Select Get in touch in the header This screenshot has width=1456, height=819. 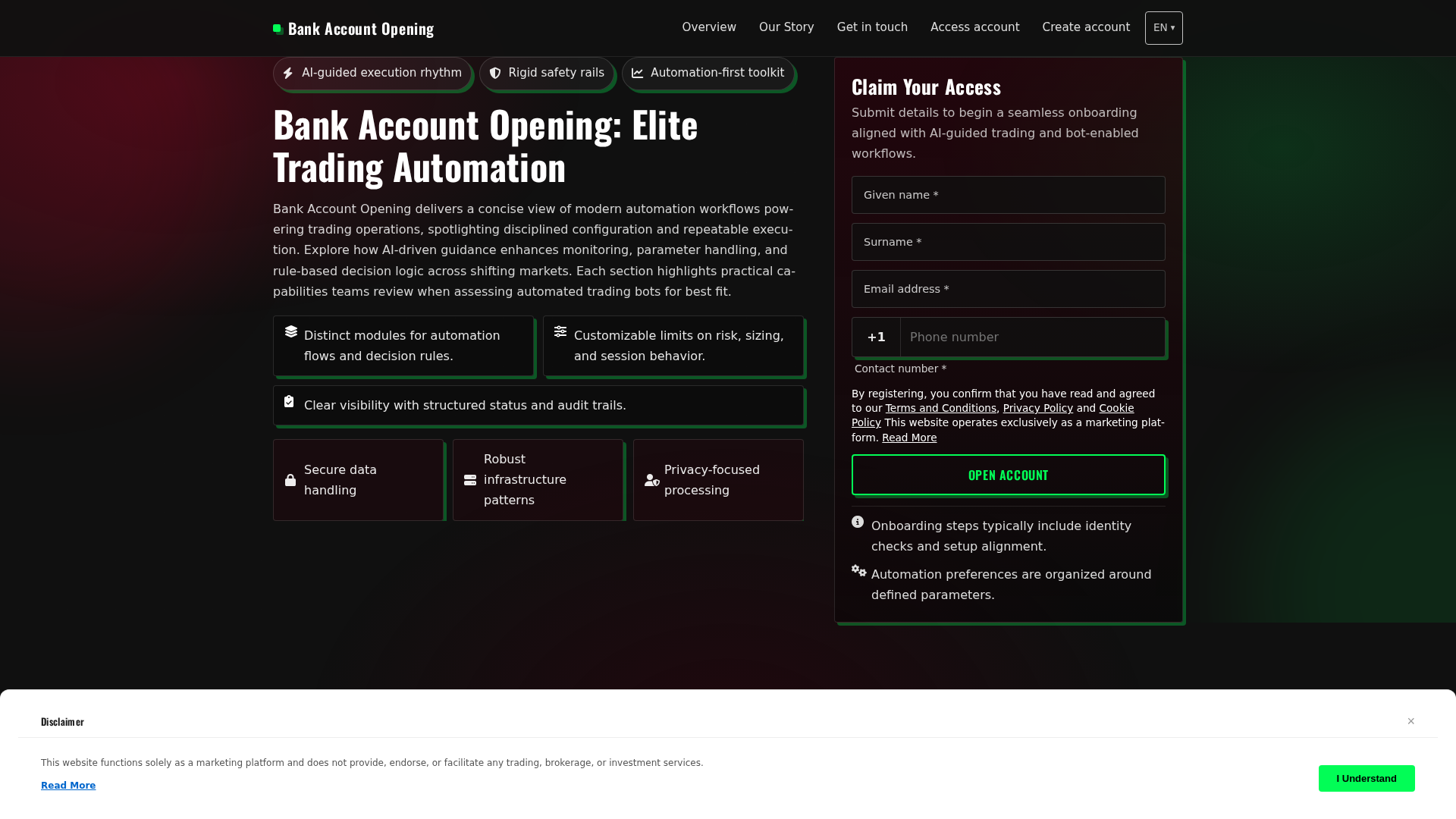872,27
